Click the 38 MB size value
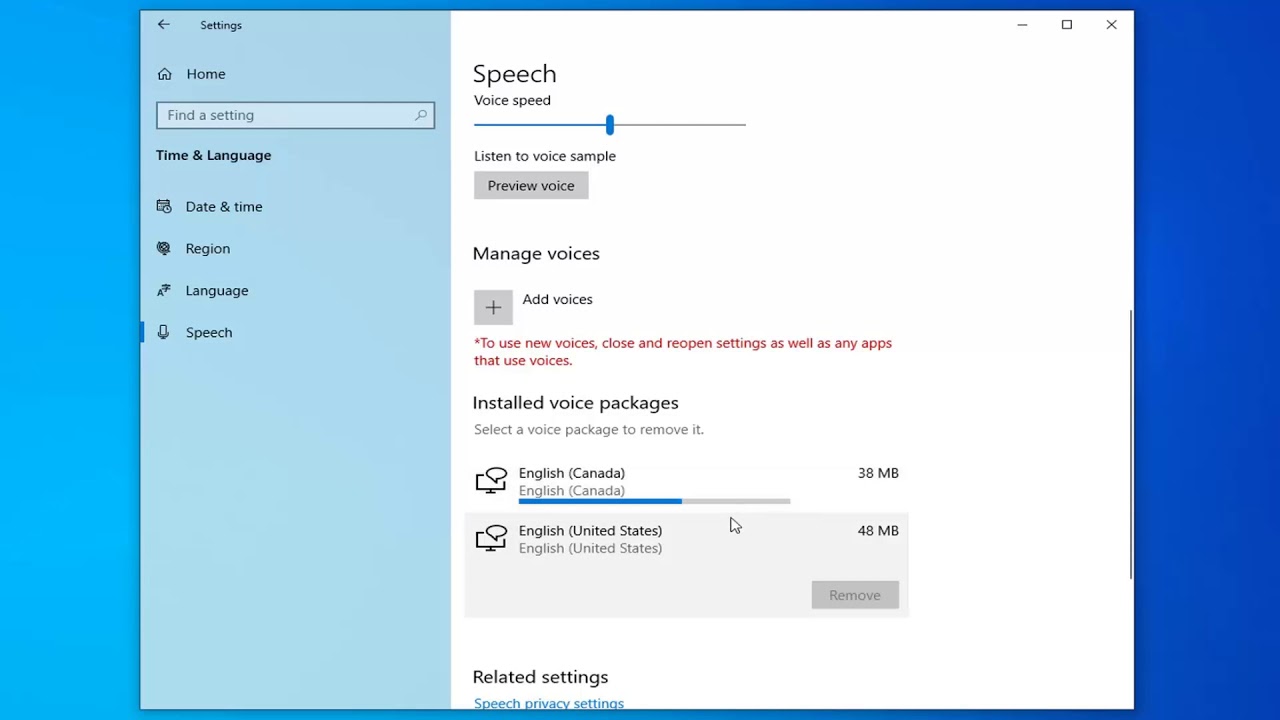 click(878, 473)
